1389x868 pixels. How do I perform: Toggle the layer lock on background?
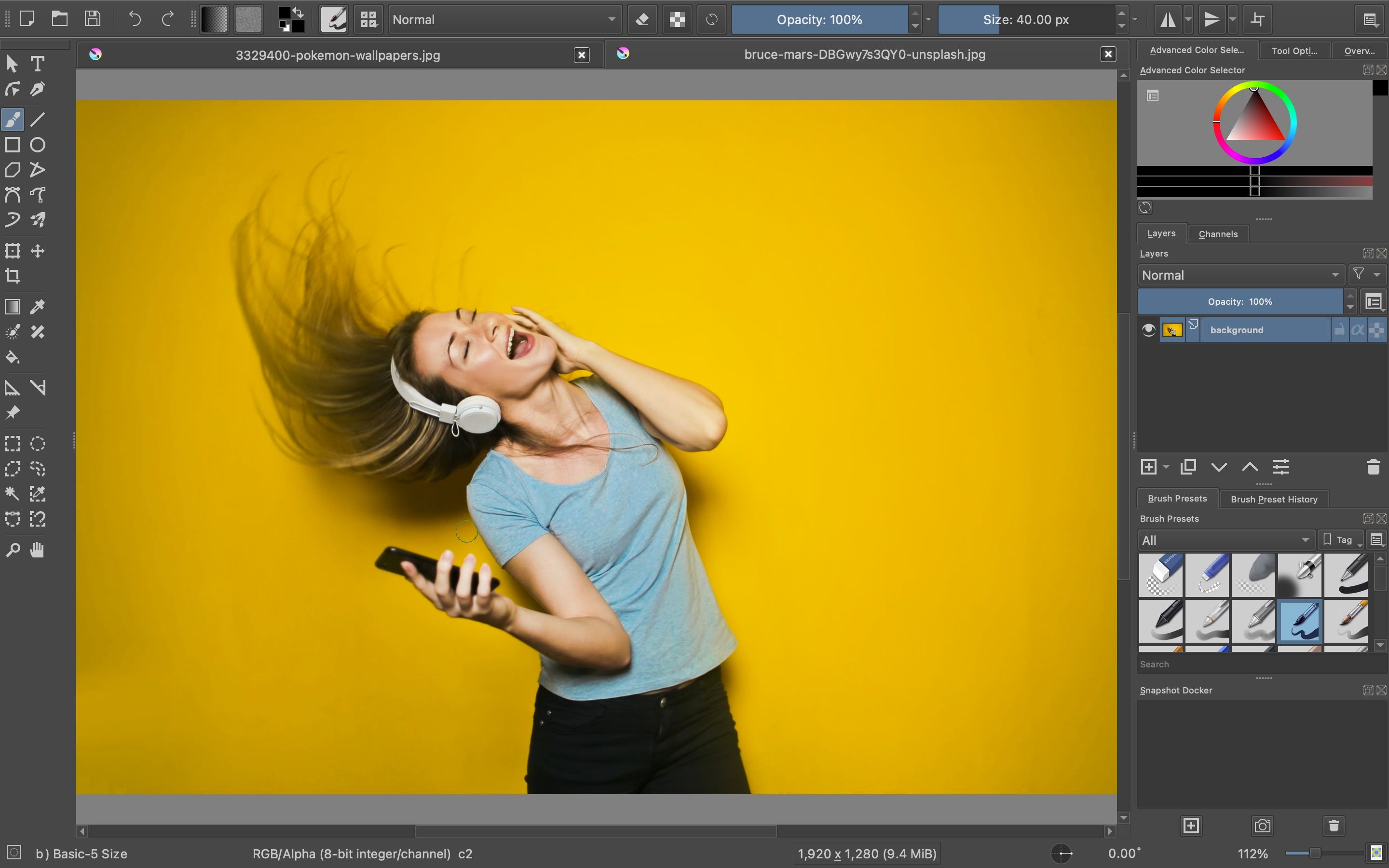click(1340, 330)
